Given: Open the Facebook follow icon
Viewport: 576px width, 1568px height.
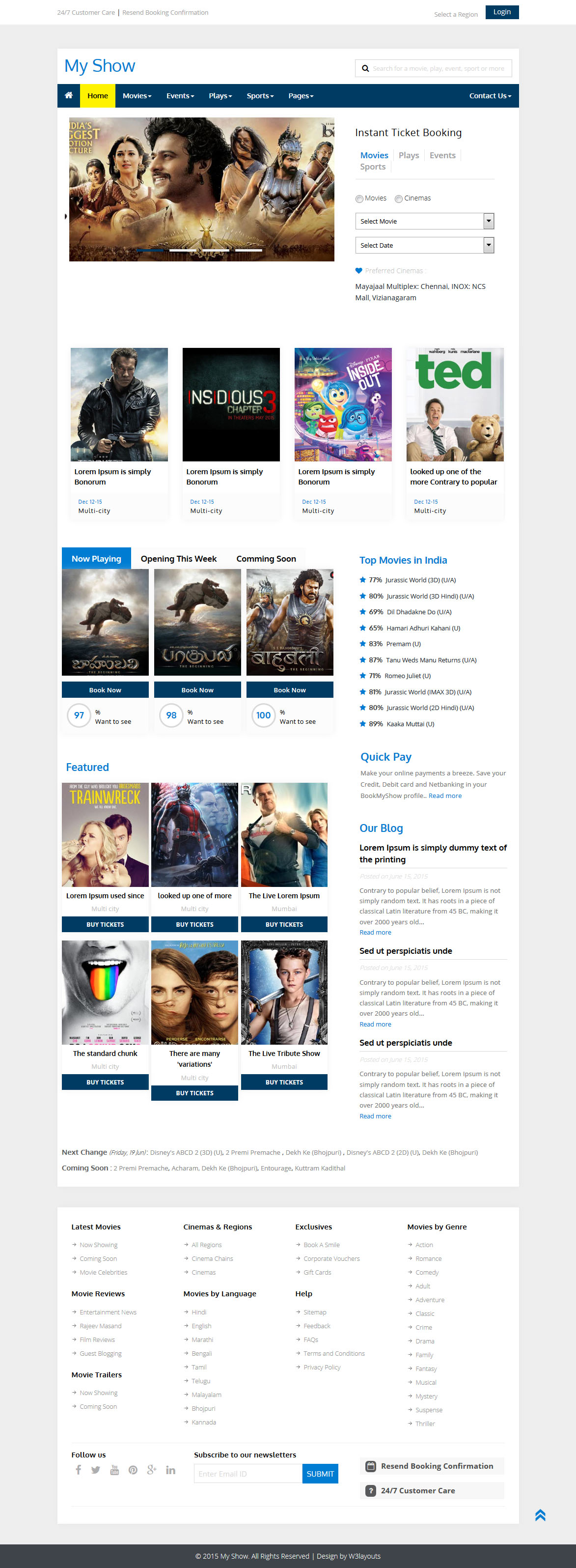Looking at the screenshot, I should 78,1470.
